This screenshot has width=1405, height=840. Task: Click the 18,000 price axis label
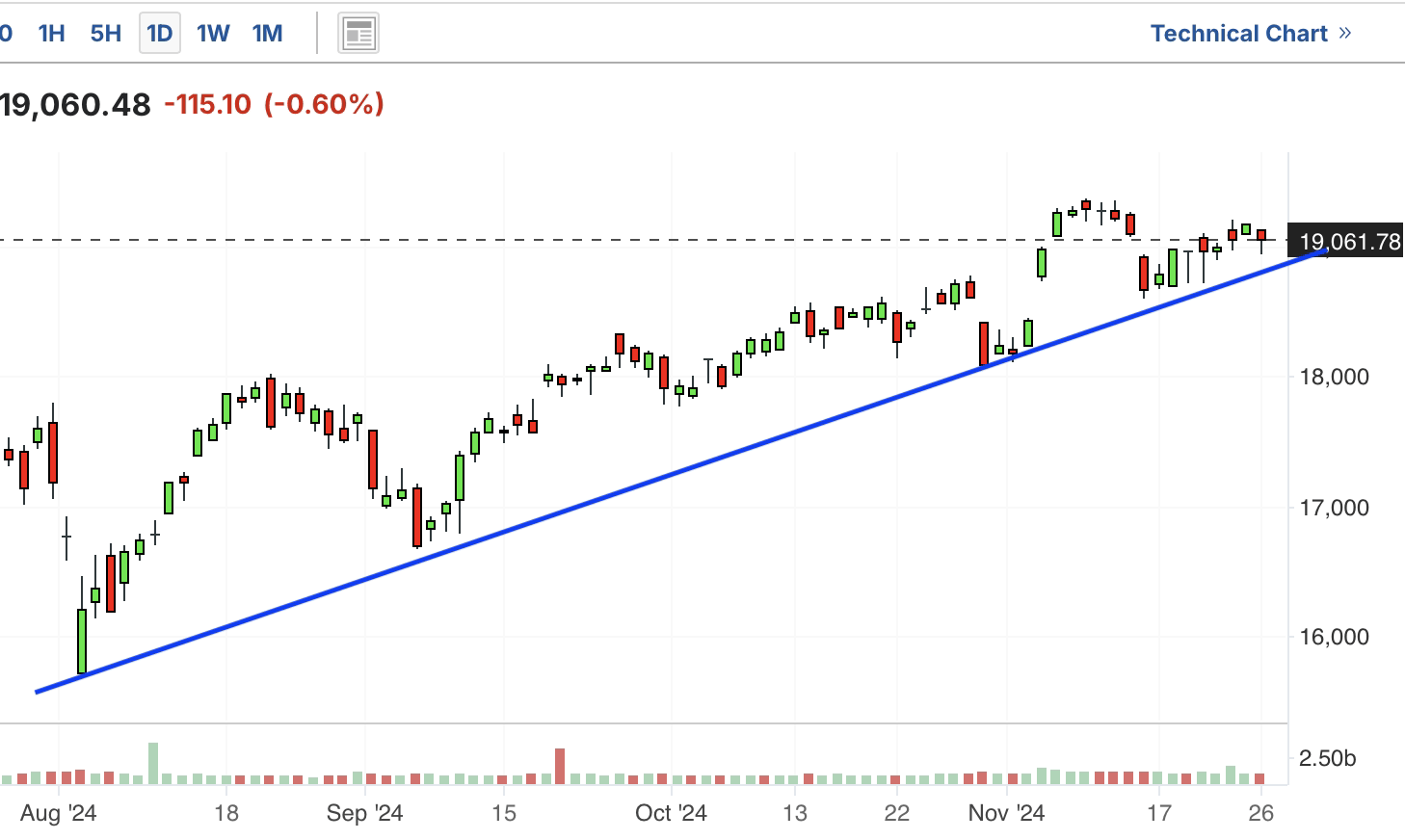point(1334,377)
